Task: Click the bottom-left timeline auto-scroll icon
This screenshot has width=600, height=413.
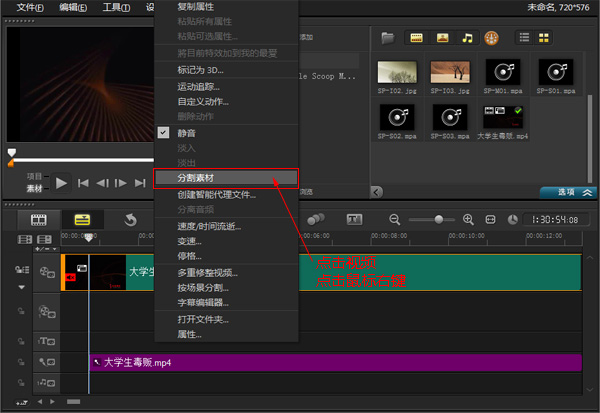Action: pyautogui.click(x=21, y=402)
